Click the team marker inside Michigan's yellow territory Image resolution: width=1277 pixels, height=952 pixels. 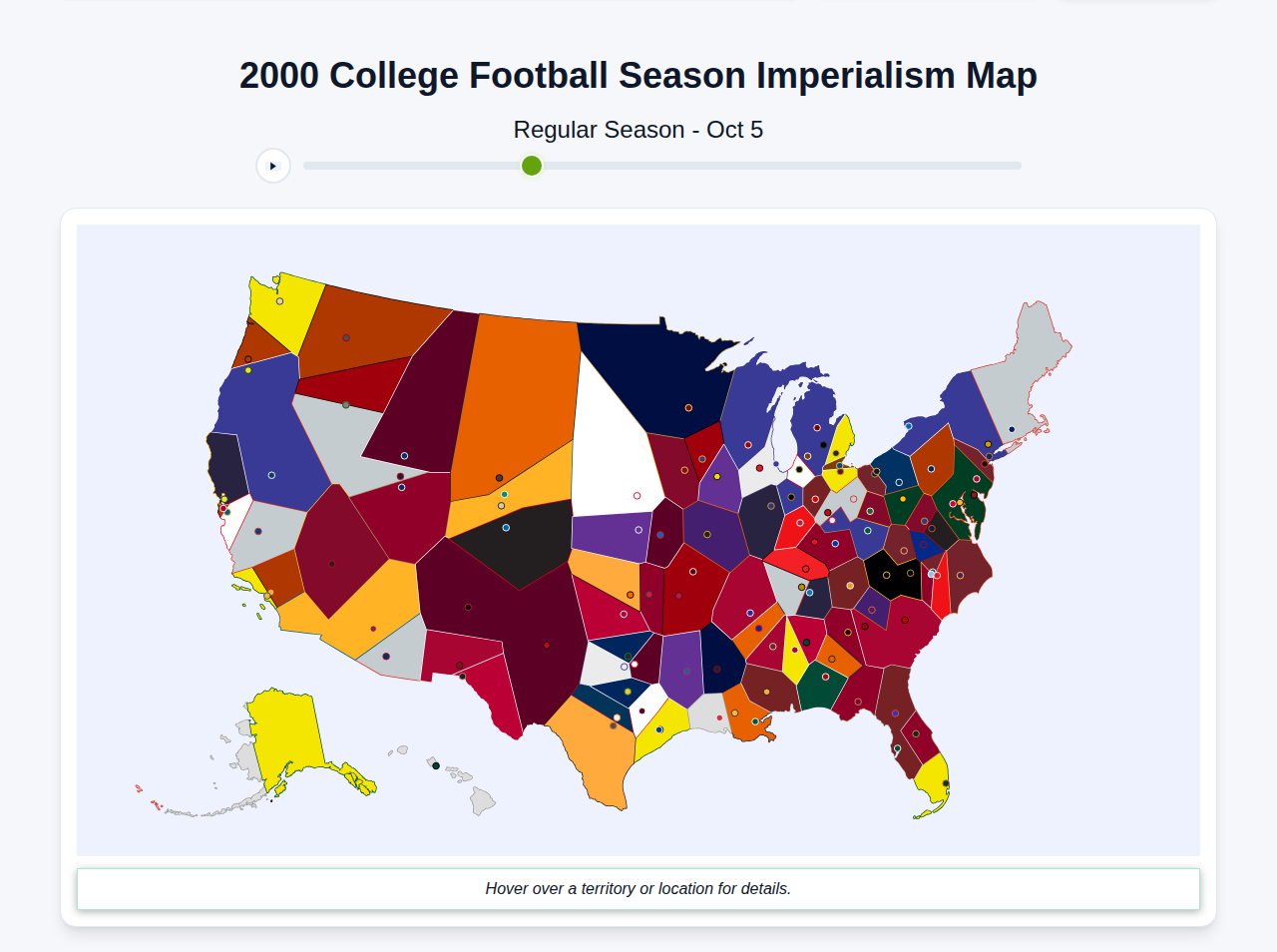click(836, 453)
